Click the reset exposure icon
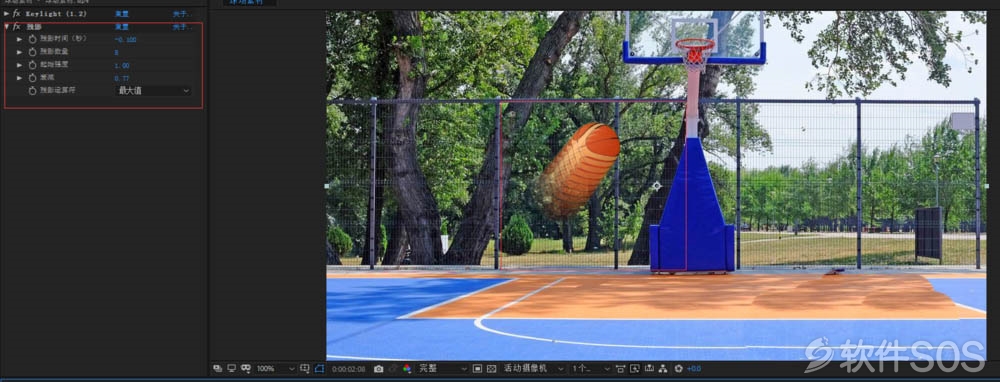1000x382 pixels. [679, 369]
